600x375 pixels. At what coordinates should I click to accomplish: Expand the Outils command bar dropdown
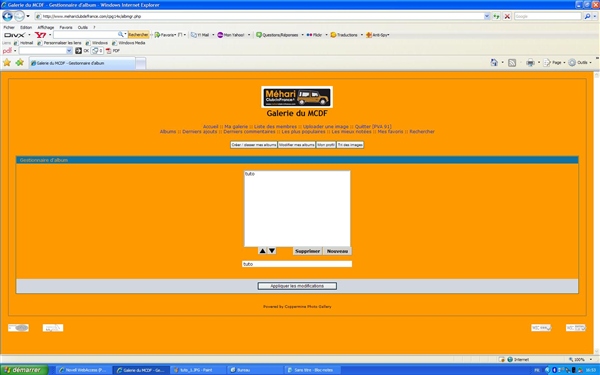point(580,63)
